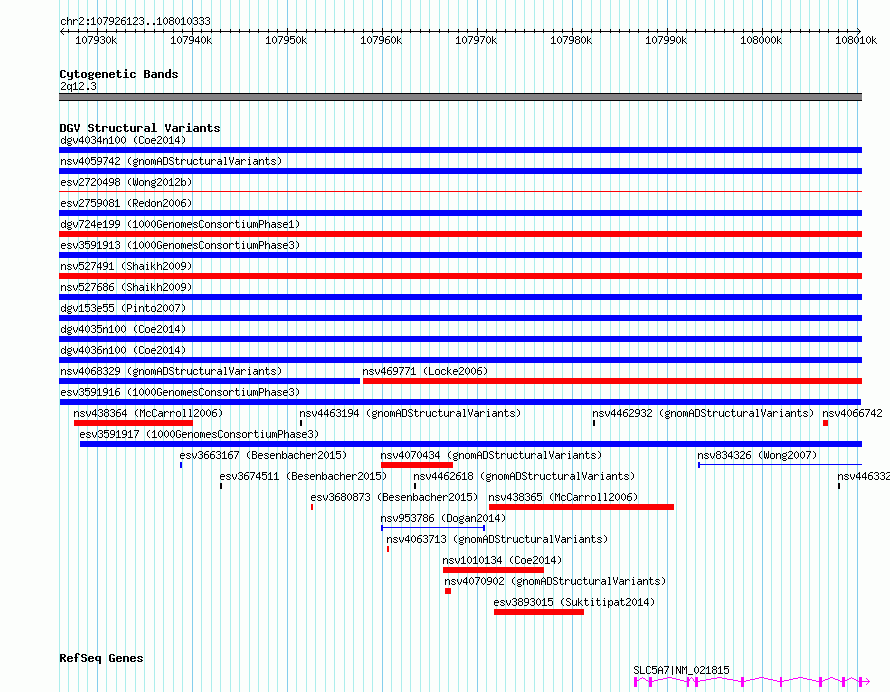
Task: Select esv3591917 (1000GenomesConsortiumPhase3) label
Action: 199,434
